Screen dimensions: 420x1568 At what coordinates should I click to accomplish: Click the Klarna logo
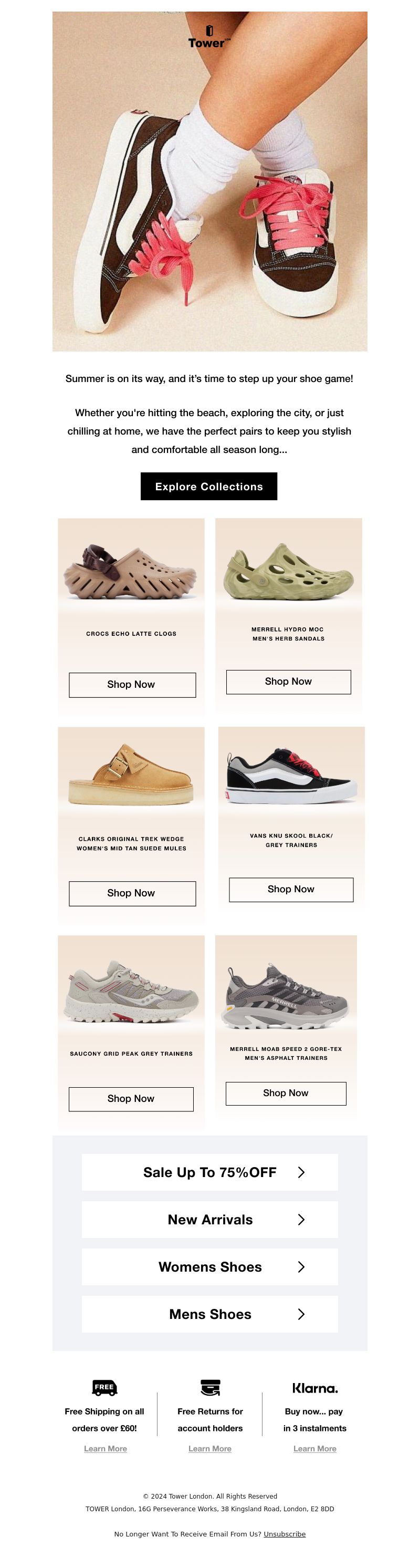[315, 1388]
